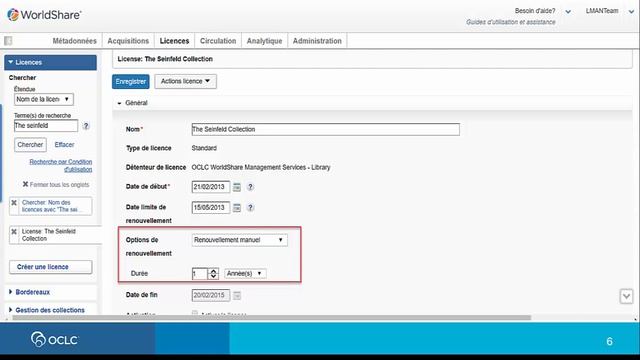This screenshot has height=360, width=640.
Task: Click the 'Standard' licence type text
Action: tap(204, 148)
